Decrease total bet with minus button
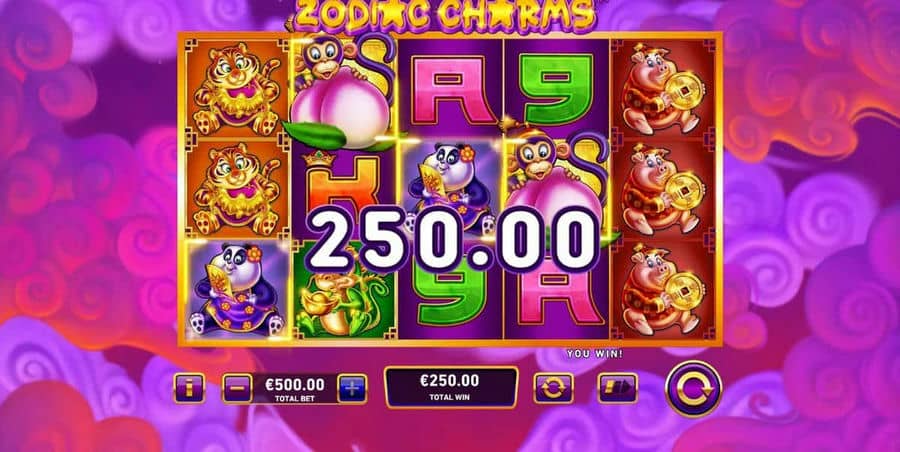The width and height of the screenshot is (900, 452). (x=237, y=389)
